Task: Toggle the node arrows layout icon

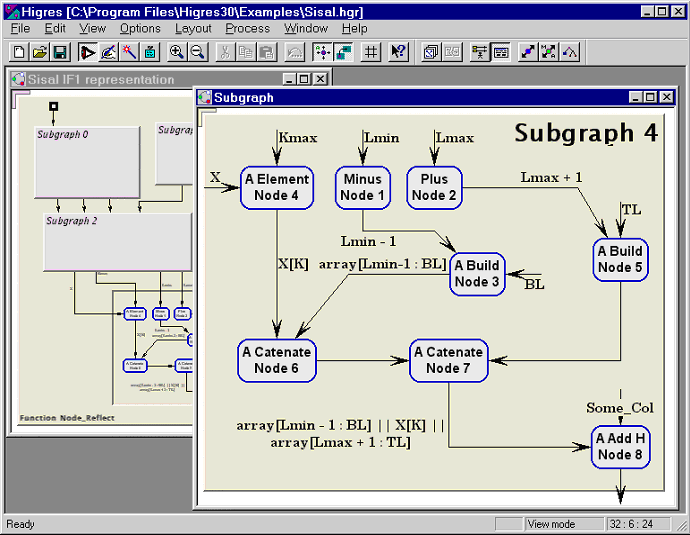Action: [x=323, y=52]
